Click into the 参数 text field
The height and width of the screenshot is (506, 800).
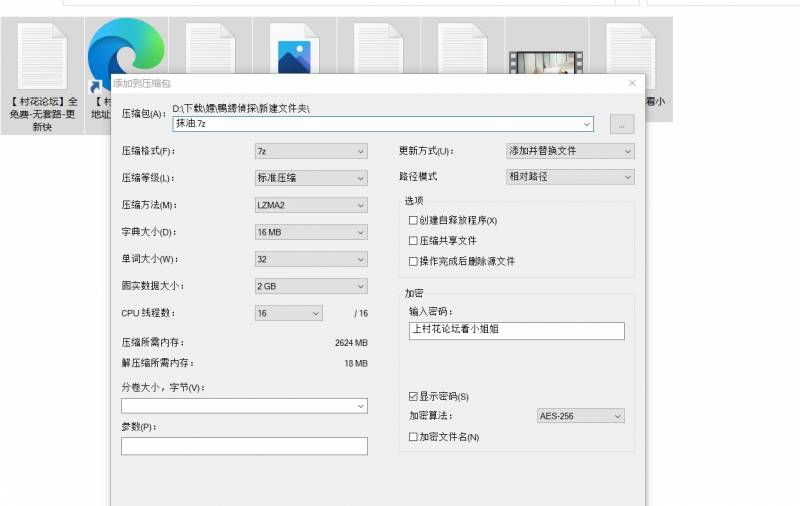(244, 446)
